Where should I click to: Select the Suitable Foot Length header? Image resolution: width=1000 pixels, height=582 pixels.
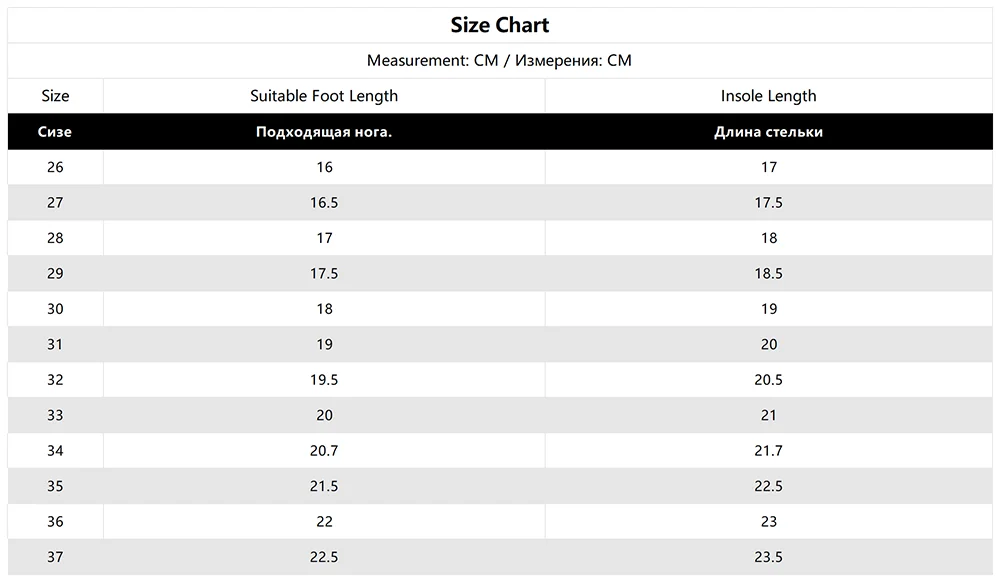click(x=324, y=96)
